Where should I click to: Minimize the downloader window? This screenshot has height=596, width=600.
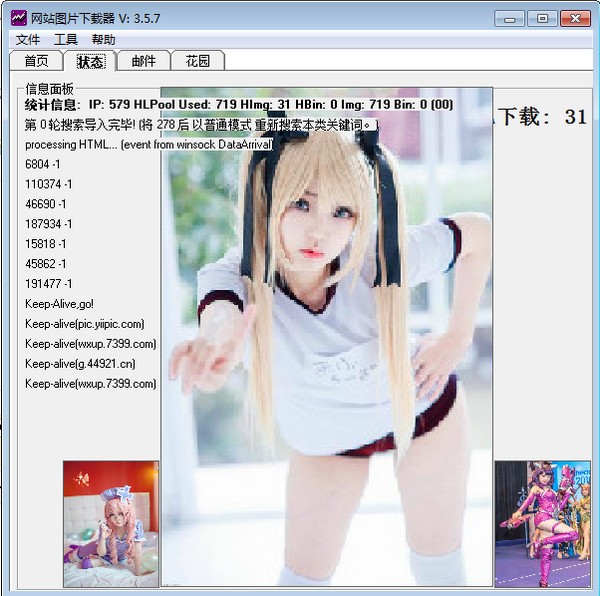coord(509,19)
